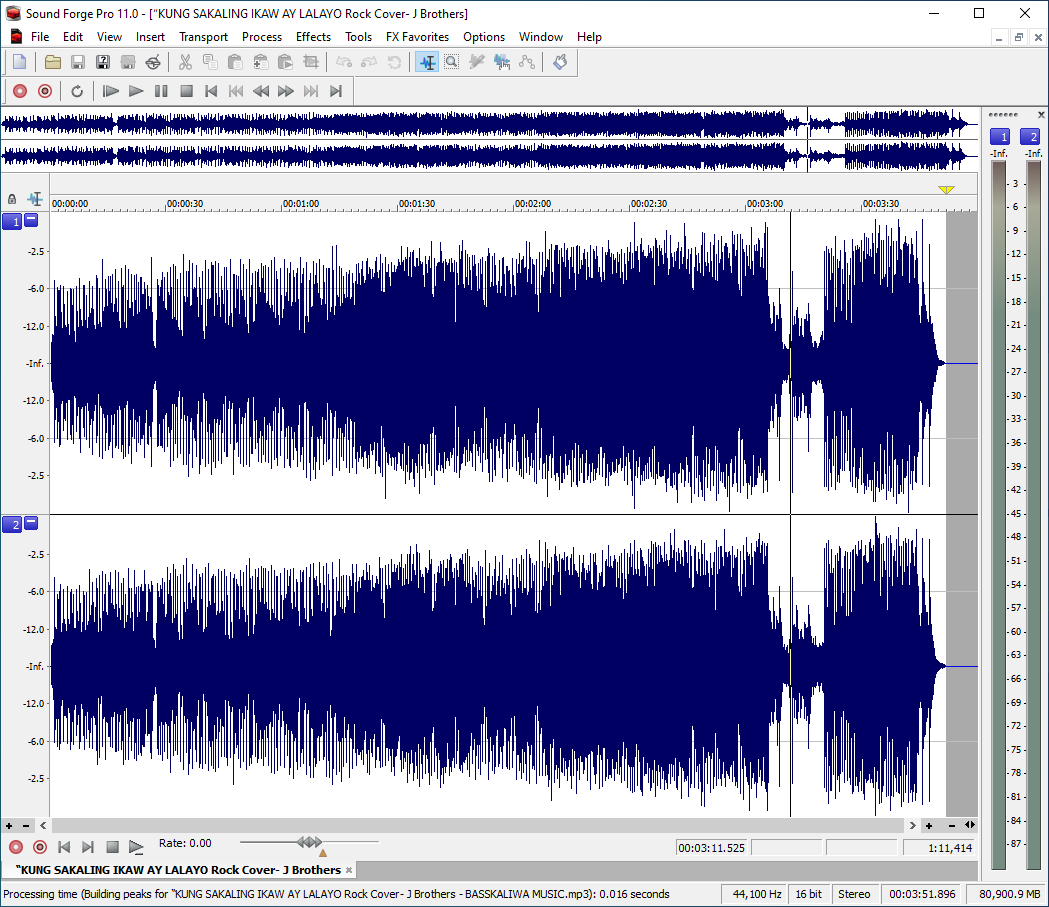Activate the Edit tool icon
The height and width of the screenshot is (907, 1049).
427,62
